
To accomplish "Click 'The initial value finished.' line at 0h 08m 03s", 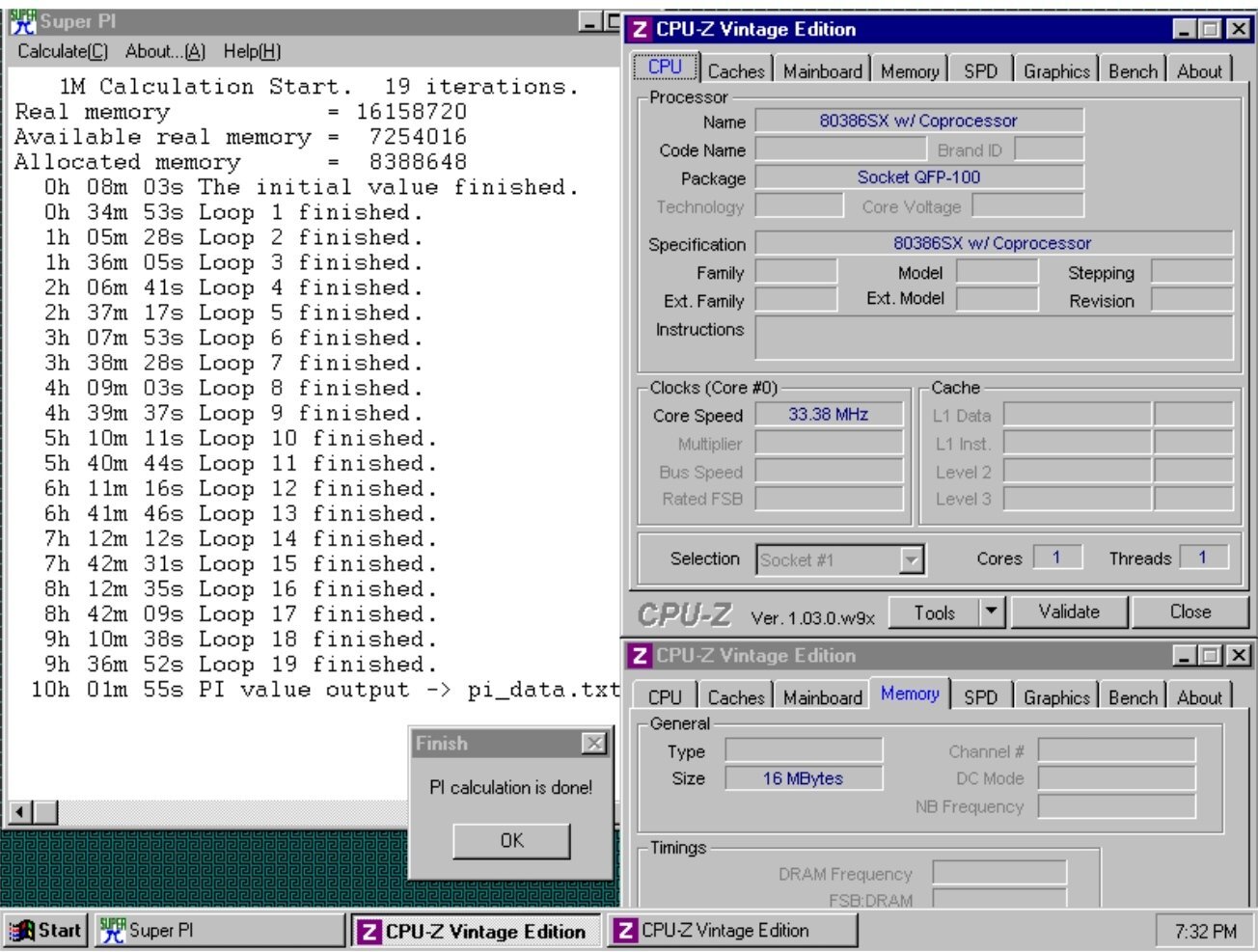I will tap(312, 187).
